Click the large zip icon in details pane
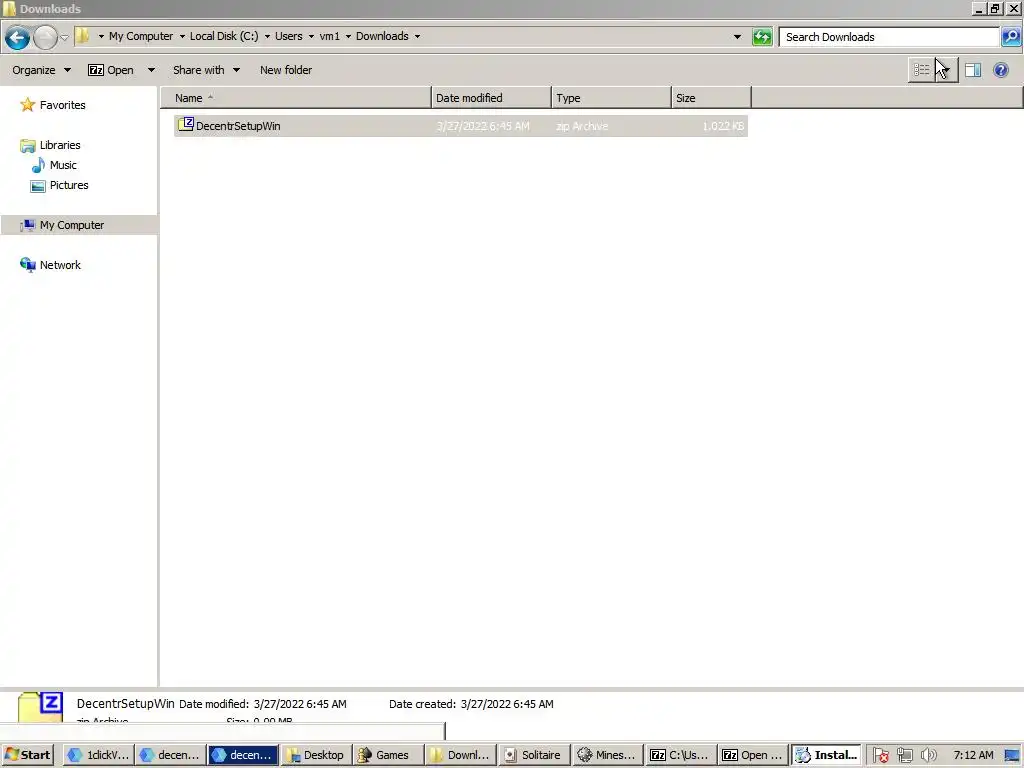1024x768 pixels. (x=40, y=707)
